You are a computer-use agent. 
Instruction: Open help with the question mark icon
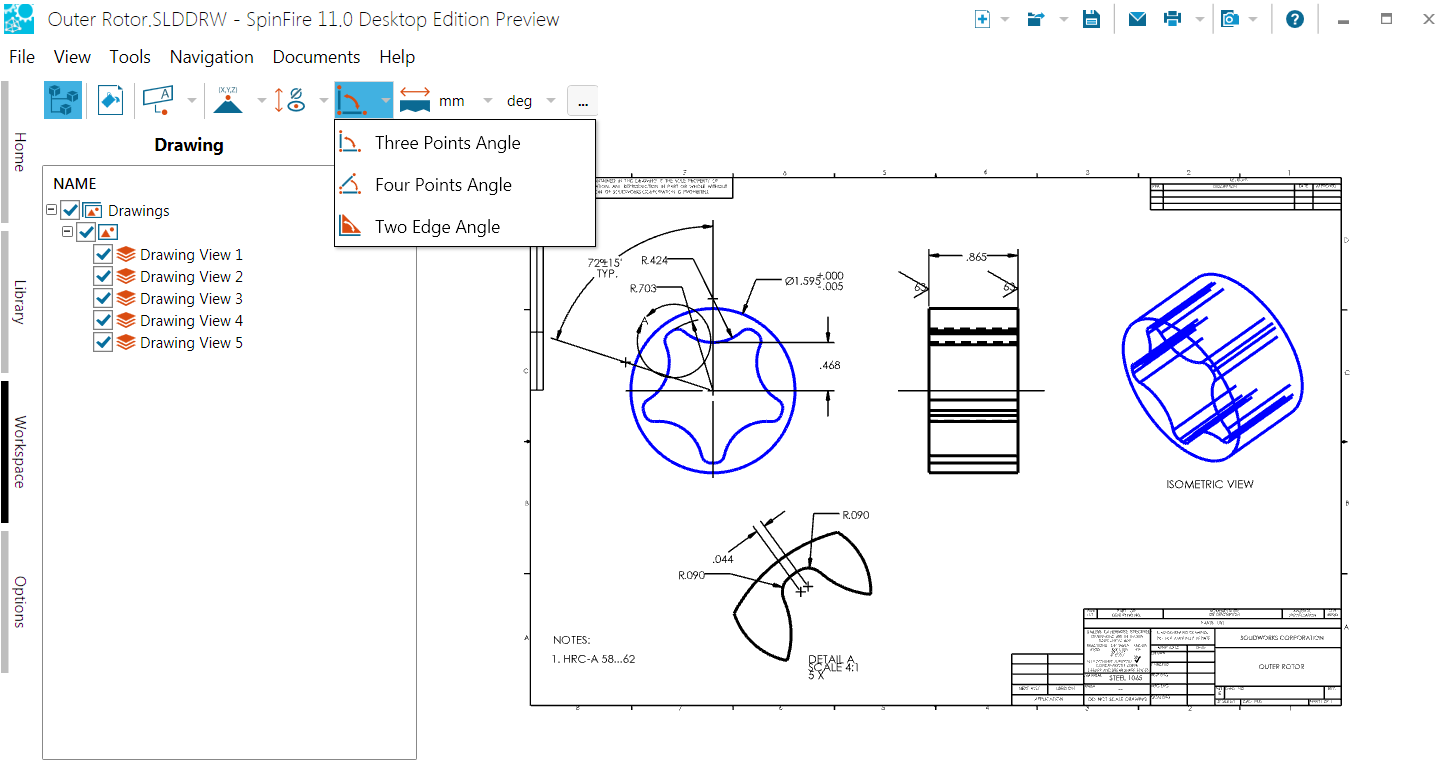pyautogui.click(x=1295, y=19)
